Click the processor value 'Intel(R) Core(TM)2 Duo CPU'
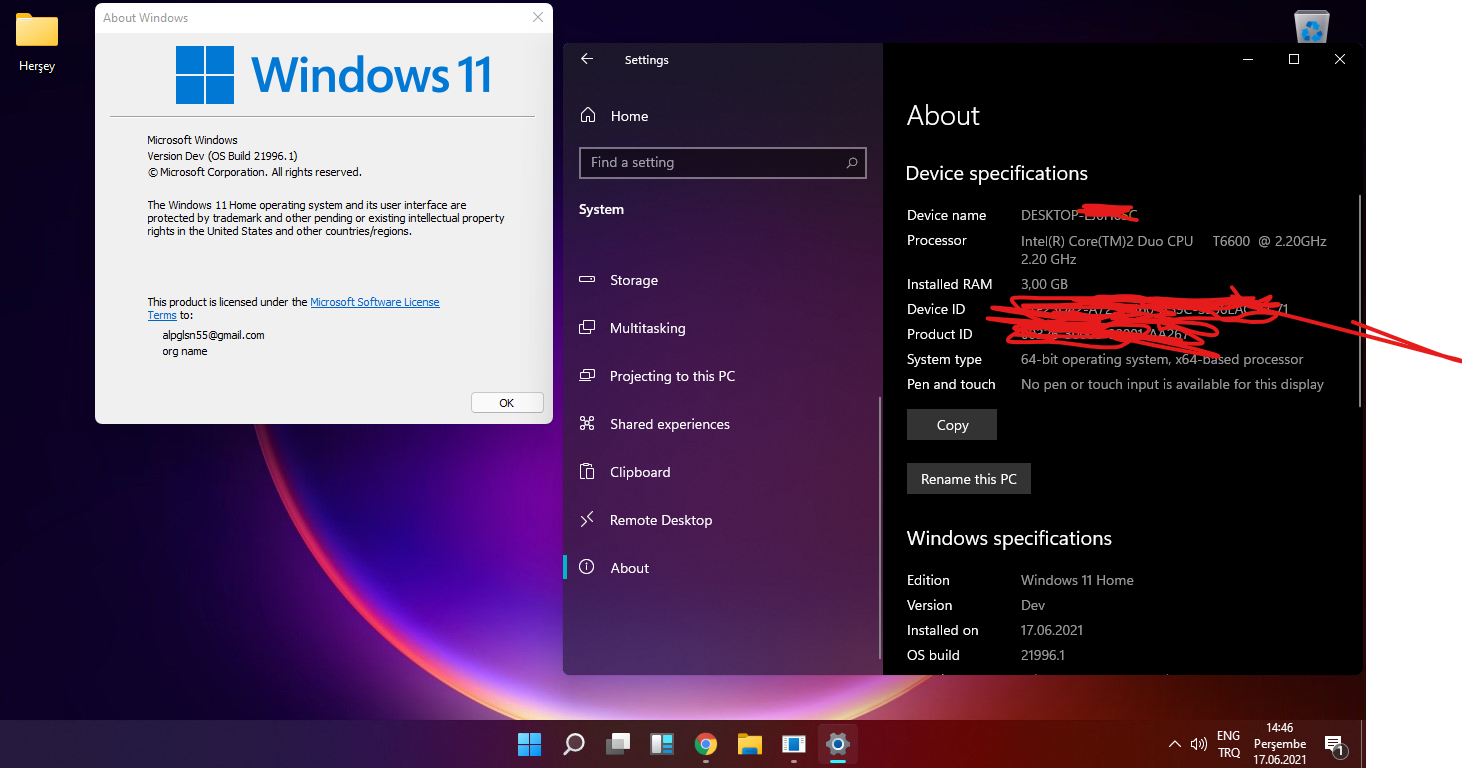Screen dimensions: 1465x768 [1107, 241]
